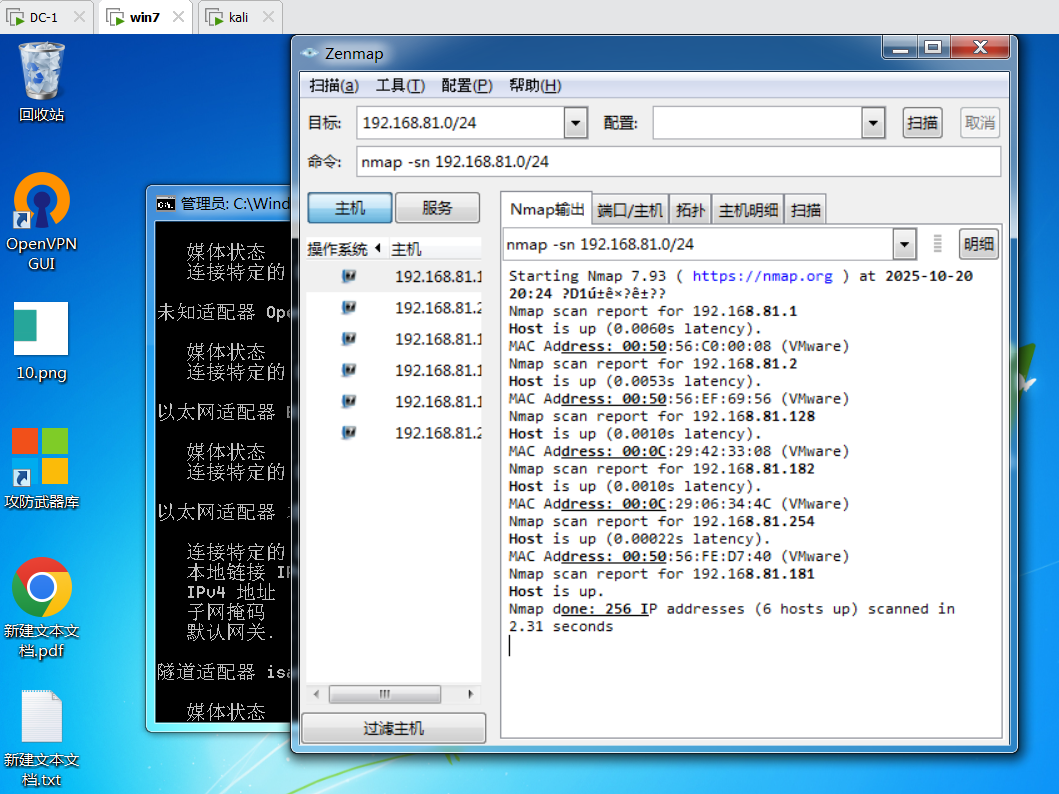The image size is (1059, 794).
Task: Expand the scan output selector dropdown
Action: tap(904, 244)
